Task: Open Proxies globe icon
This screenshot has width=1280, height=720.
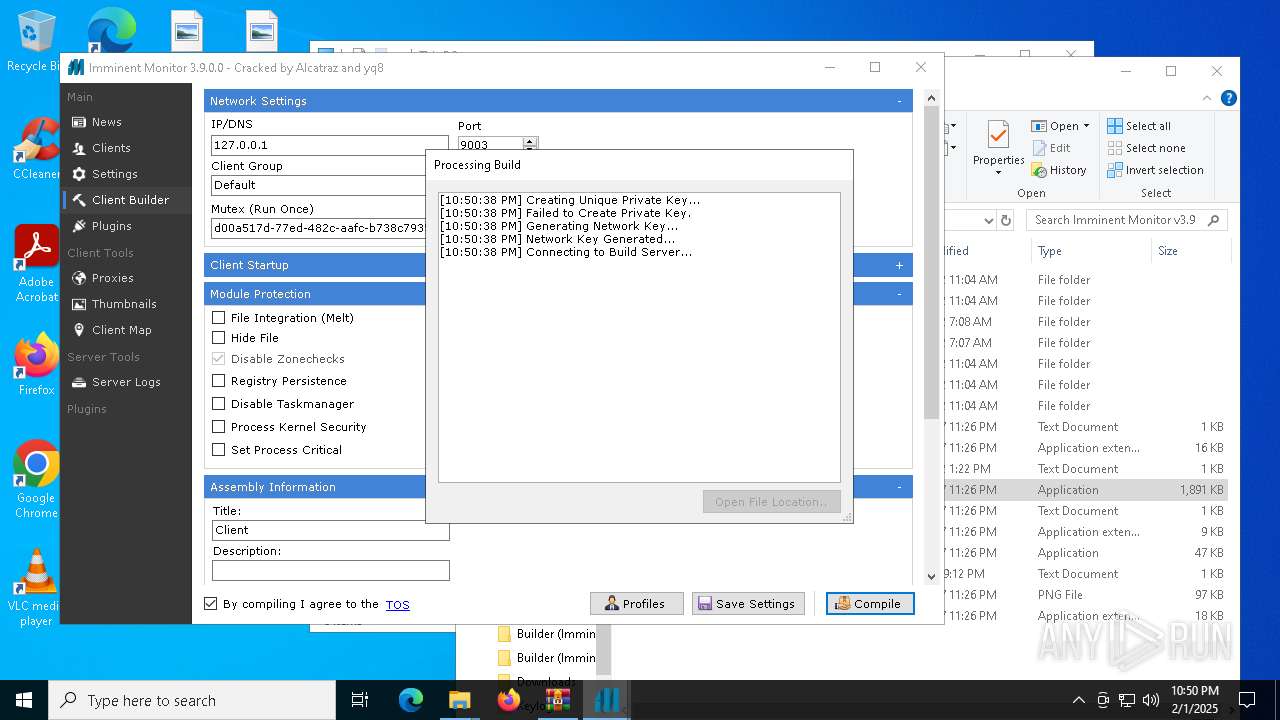Action: 79,278
